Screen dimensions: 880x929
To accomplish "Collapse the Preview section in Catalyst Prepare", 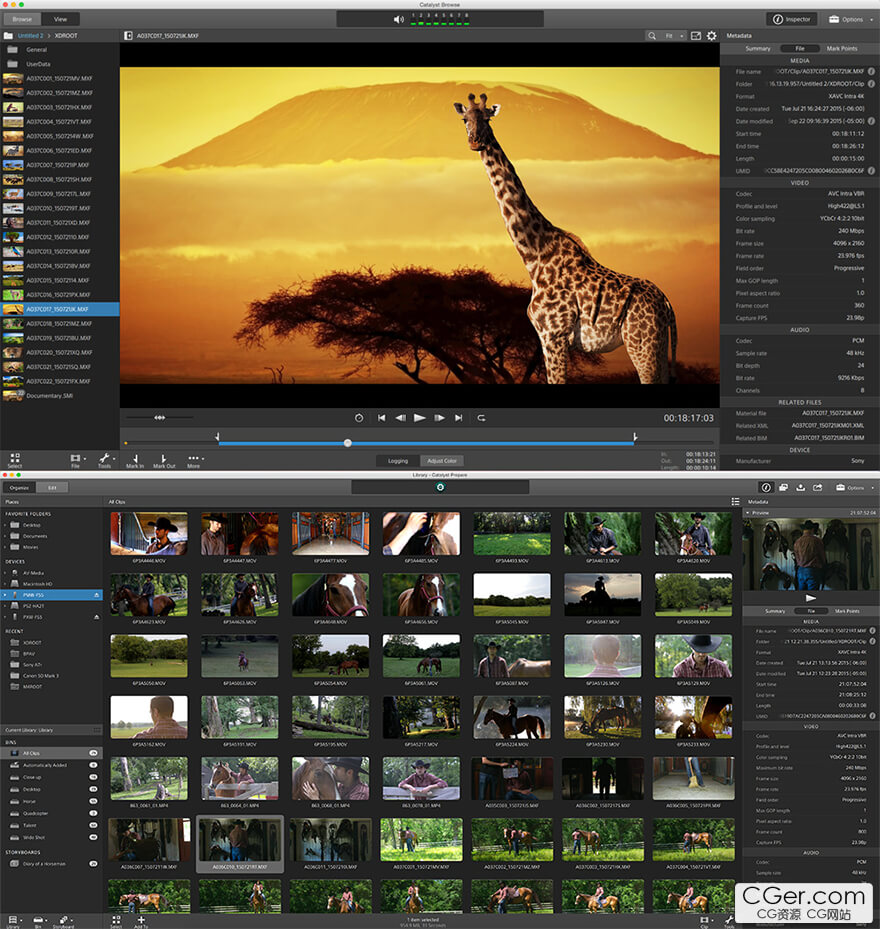I will coord(748,512).
